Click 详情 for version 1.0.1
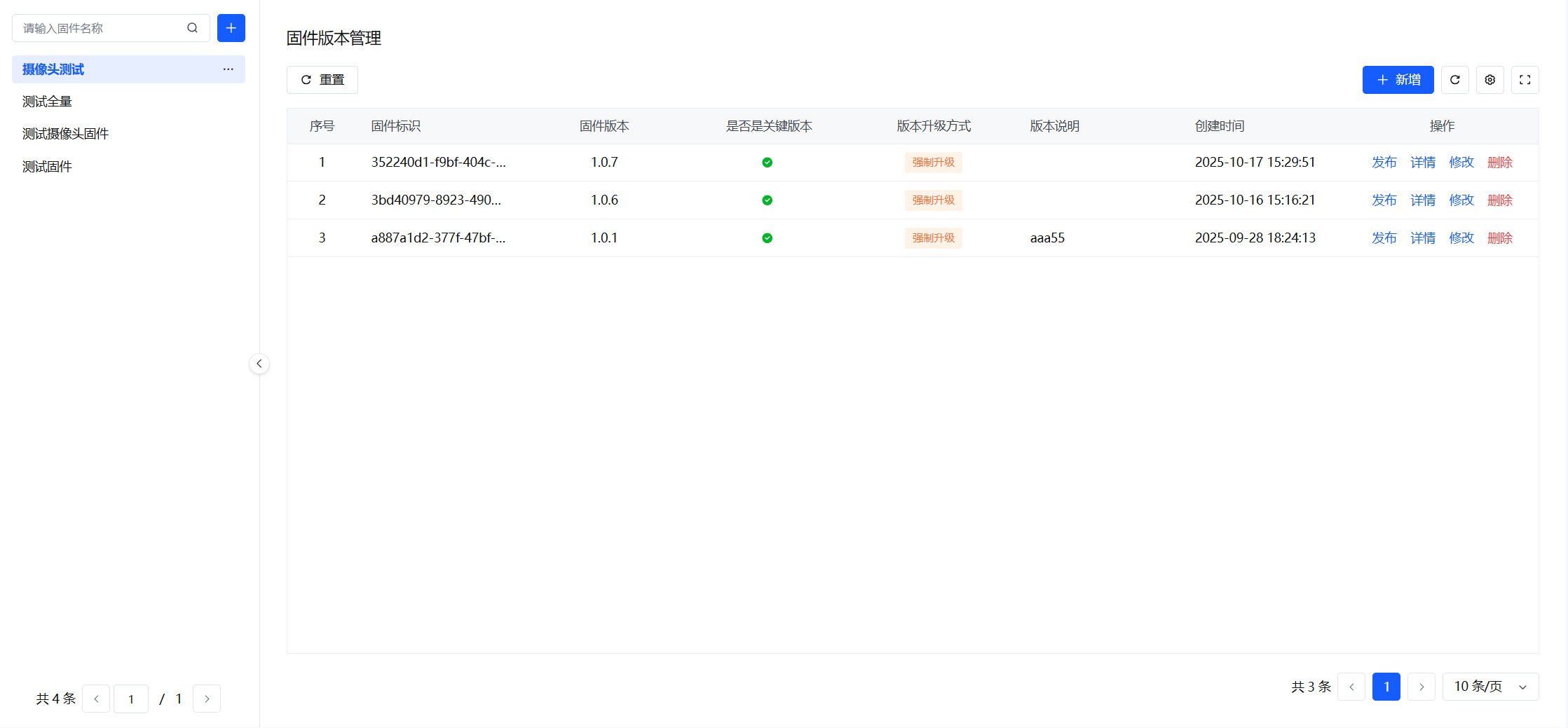 click(1422, 238)
